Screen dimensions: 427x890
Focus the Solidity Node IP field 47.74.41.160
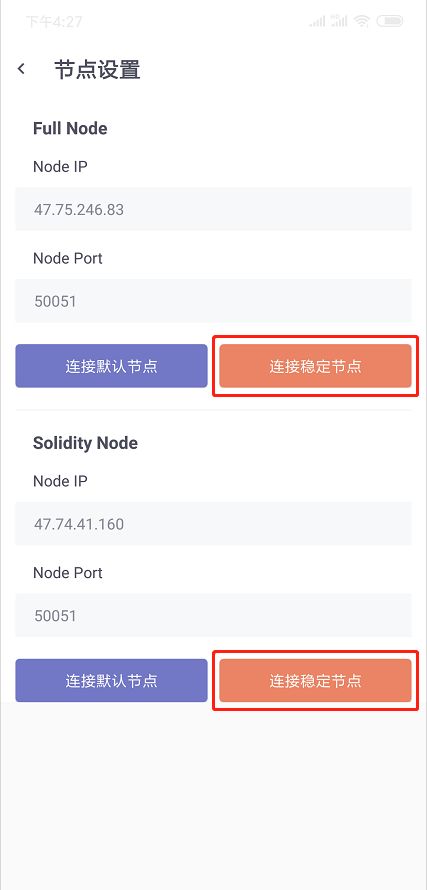pyautogui.click(x=214, y=523)
